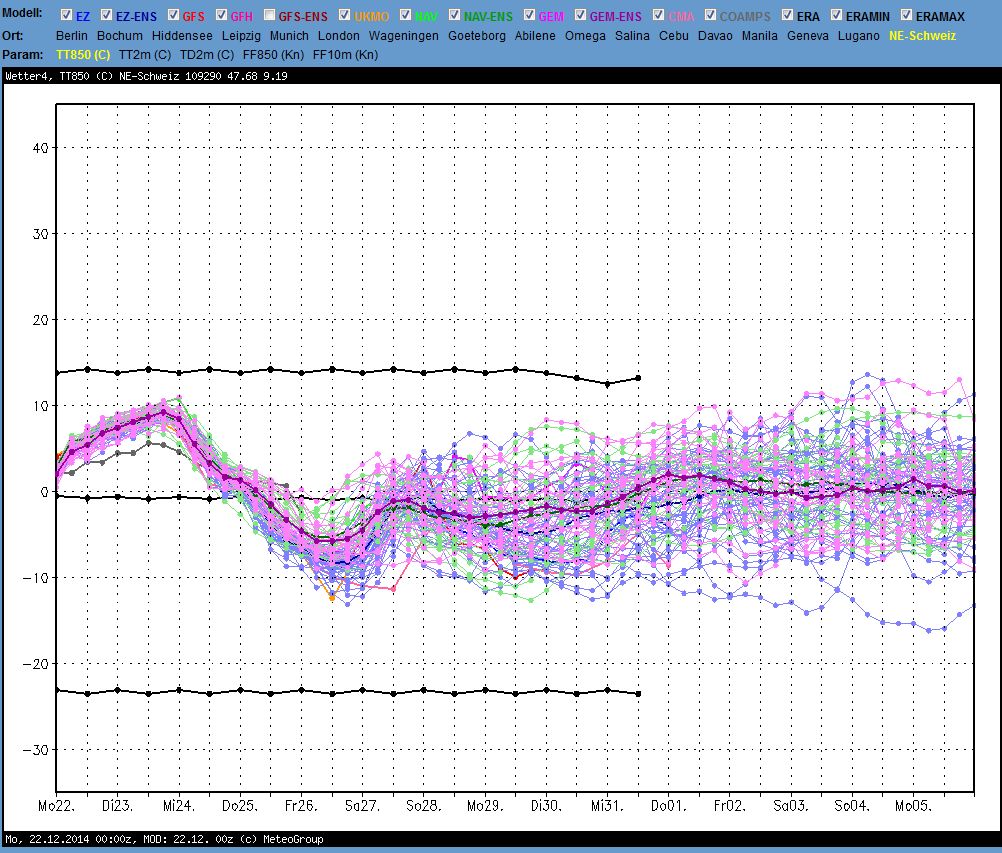Switch location to Bochum
Image resolution: width=1002 pixels, height=853 pixels.
click(x=119, y=36)
